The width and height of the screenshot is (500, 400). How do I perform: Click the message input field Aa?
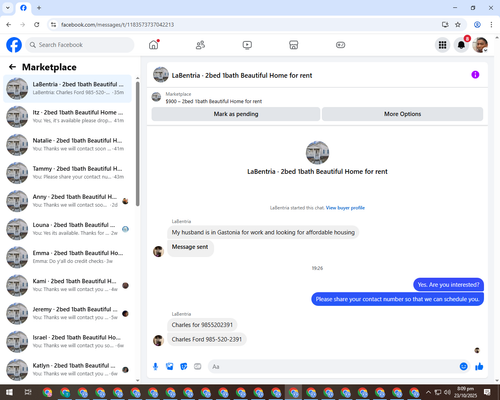pos(333,367)
